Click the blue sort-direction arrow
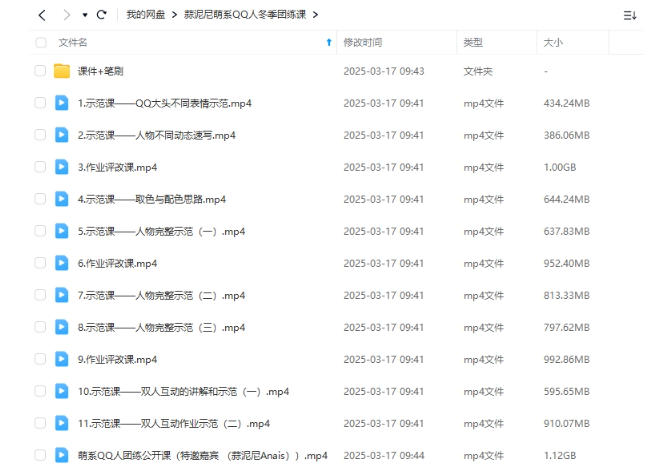 329,42
